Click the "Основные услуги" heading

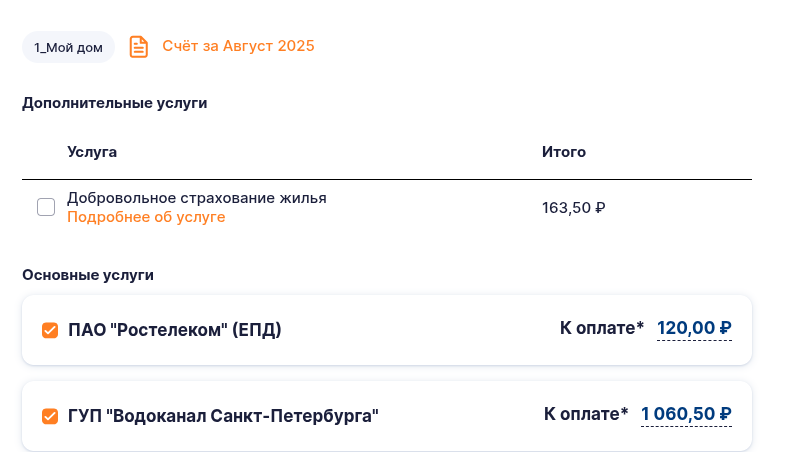point(88,275)
